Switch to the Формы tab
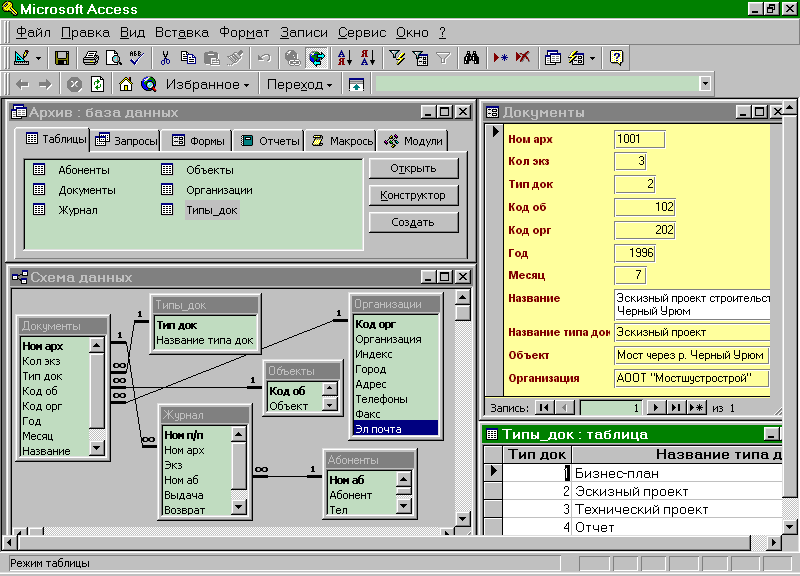The image size is (800, 576). (x=198, y=141)
